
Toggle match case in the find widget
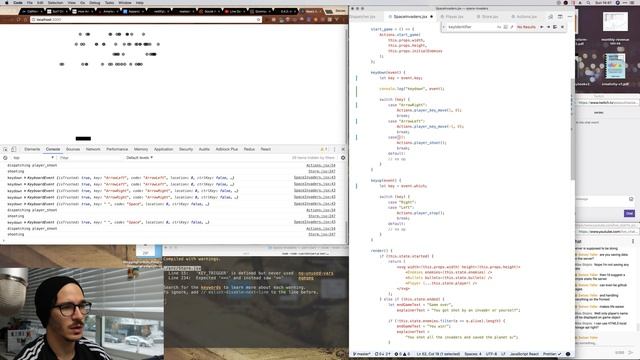(499, 27)
